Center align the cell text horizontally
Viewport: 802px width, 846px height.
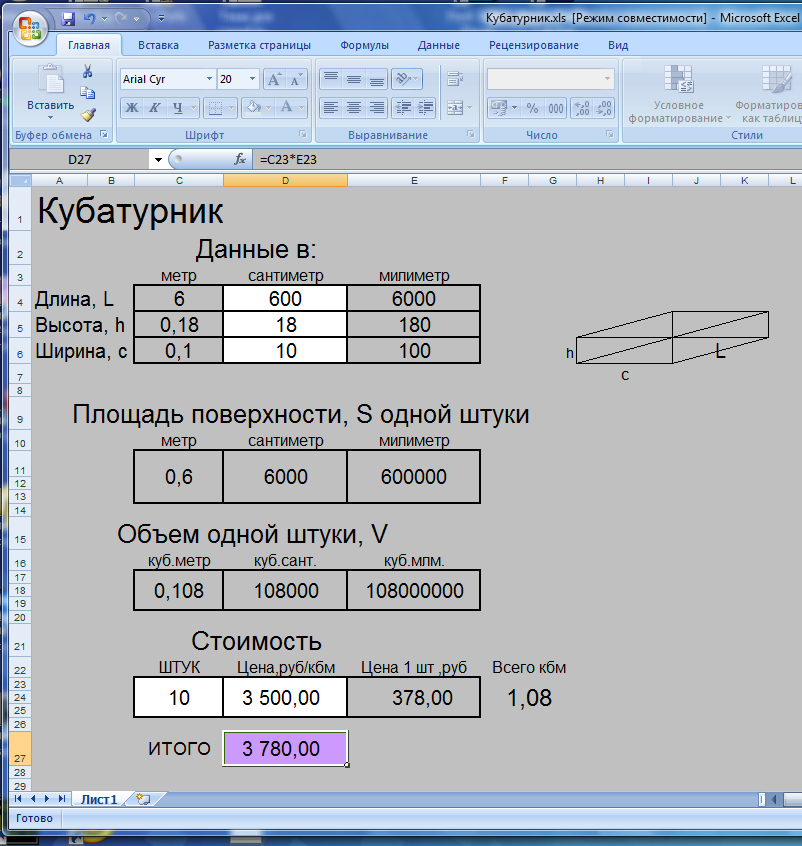tap(353, 108)
